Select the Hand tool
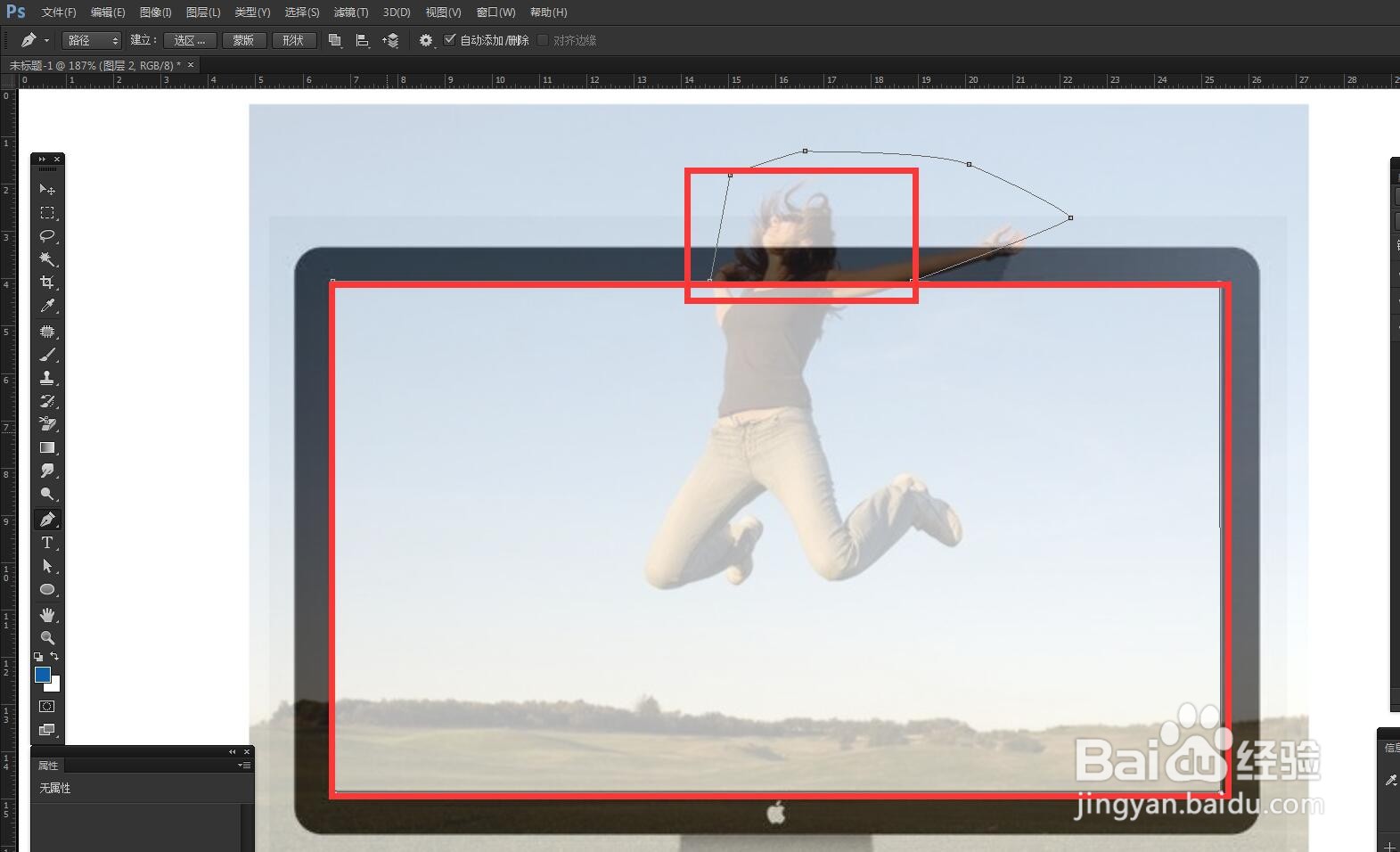The image size is (1400, 852). pos(47,615)
